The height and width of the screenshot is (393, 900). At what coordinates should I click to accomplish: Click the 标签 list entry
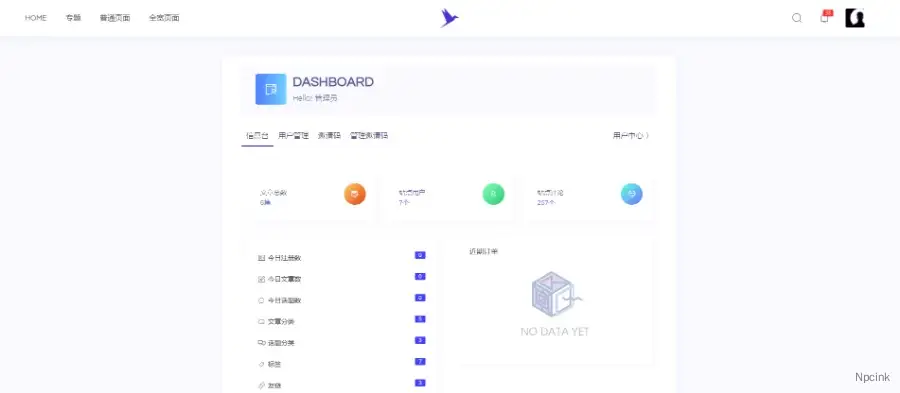(x=270, y=364)
